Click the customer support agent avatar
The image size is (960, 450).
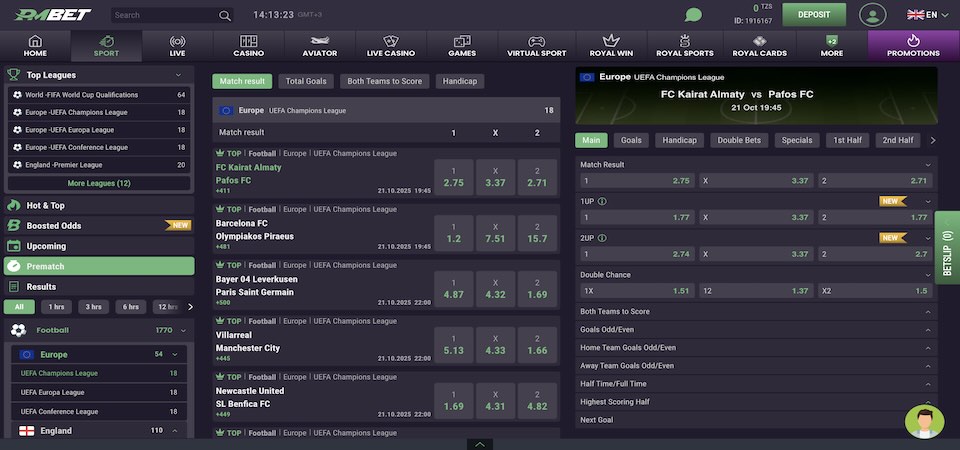click(x=924, y=421)
